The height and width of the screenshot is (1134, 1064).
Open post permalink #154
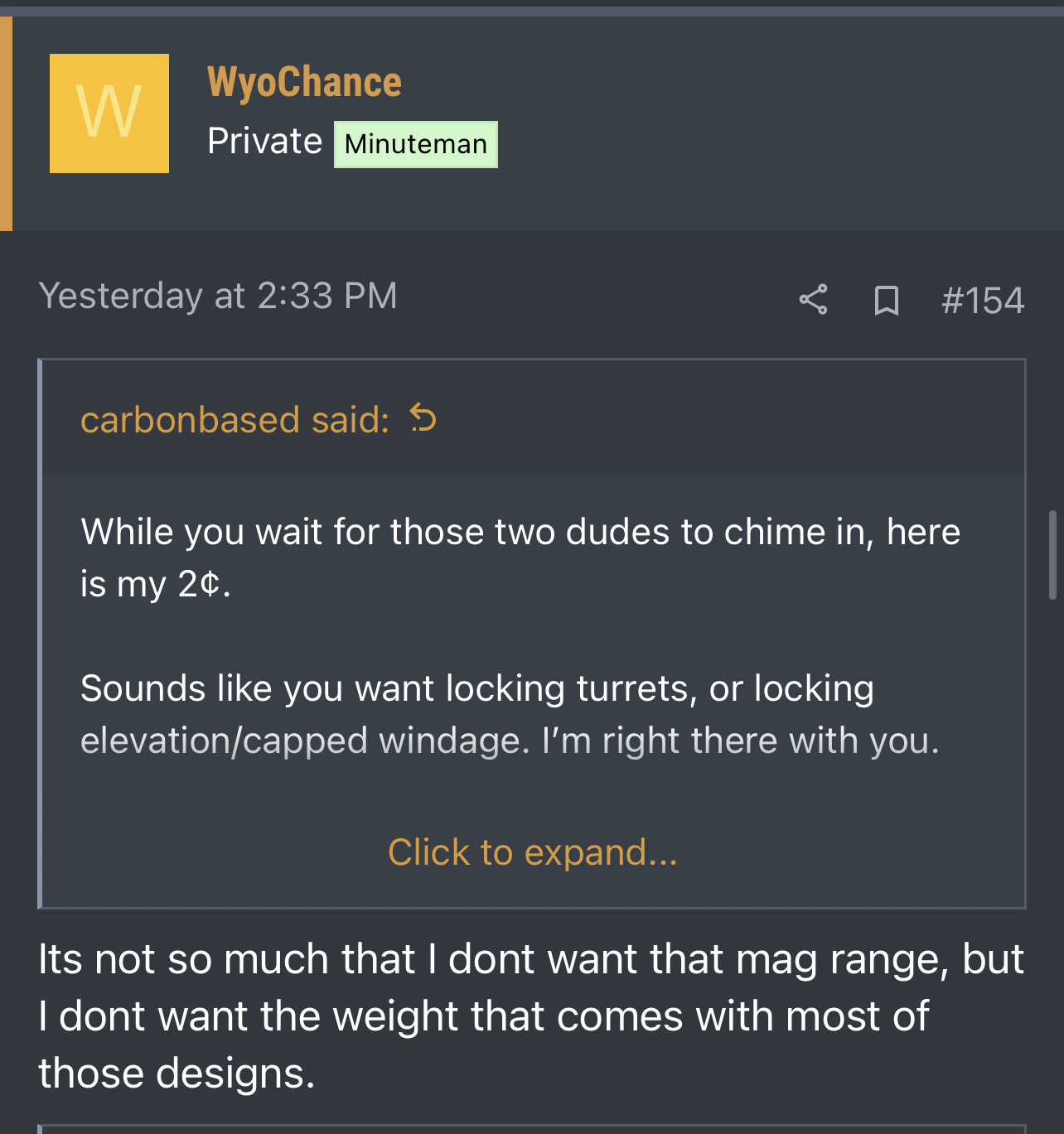(x=983, y=300)
